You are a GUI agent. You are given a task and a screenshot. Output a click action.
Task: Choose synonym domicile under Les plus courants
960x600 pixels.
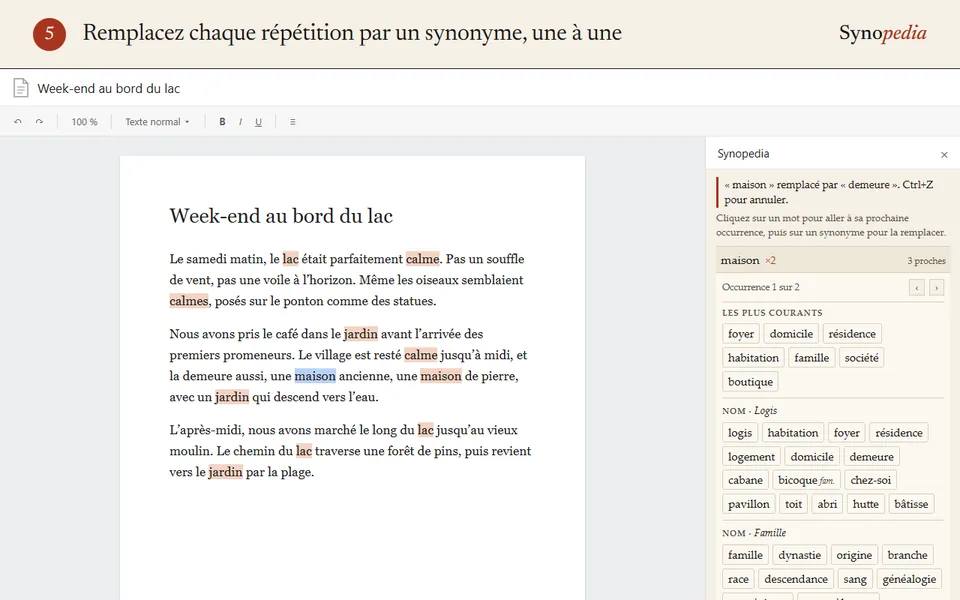point(791,334)
